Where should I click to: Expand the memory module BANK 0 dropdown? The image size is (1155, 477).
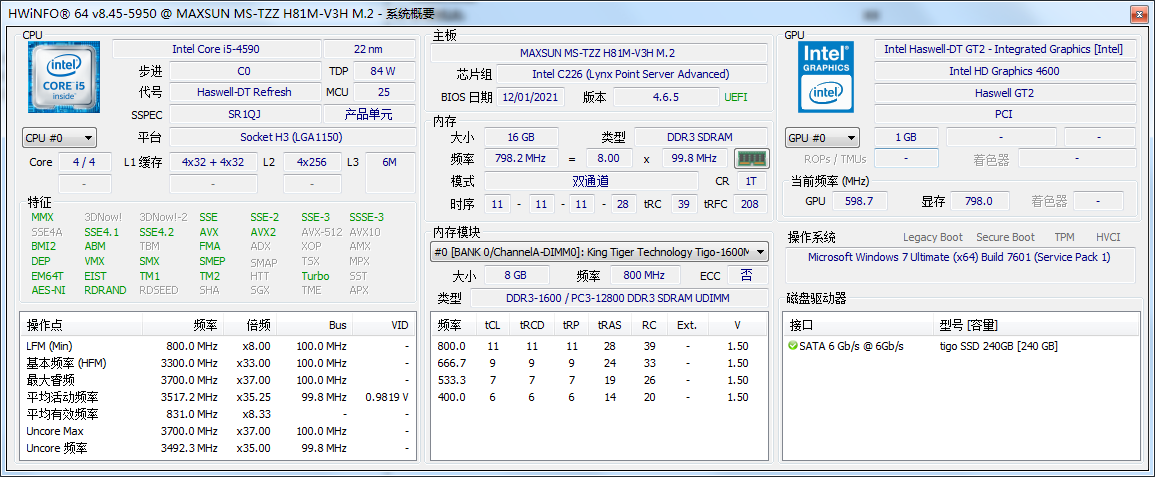coord(600,252)
